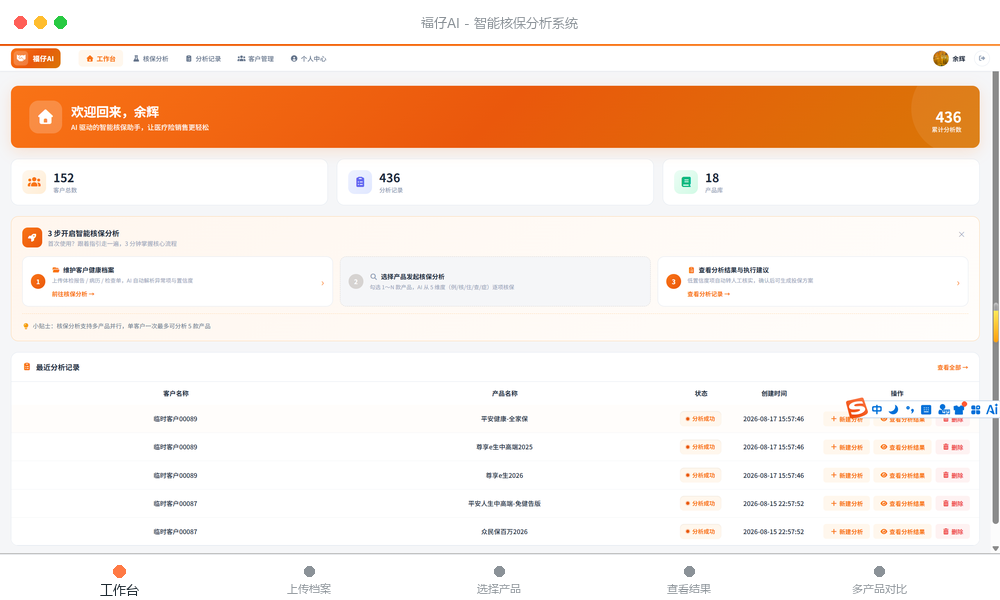This screenshot has width=1000, height=600.
Task: Delete the 尊享e生2026 record
Action: tap(953, 475)
